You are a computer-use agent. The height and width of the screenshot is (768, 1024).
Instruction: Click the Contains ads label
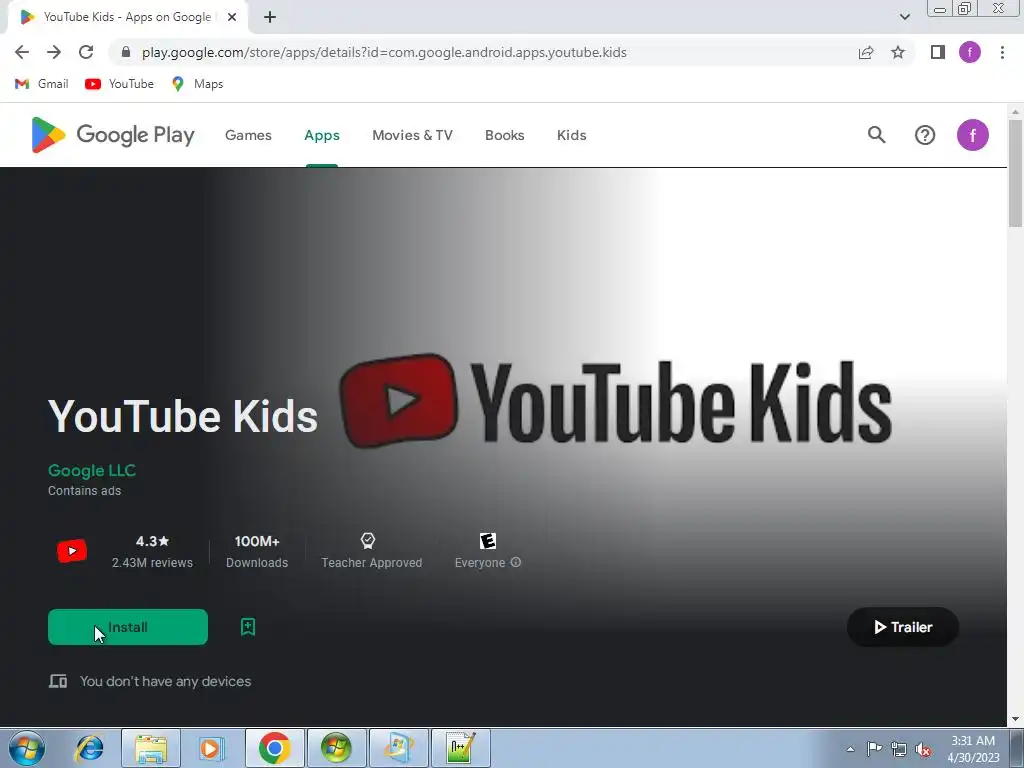[84, 490]
